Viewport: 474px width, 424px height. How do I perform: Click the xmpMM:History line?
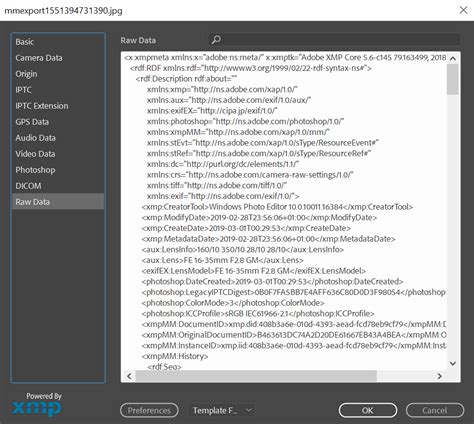pos(175,356)
